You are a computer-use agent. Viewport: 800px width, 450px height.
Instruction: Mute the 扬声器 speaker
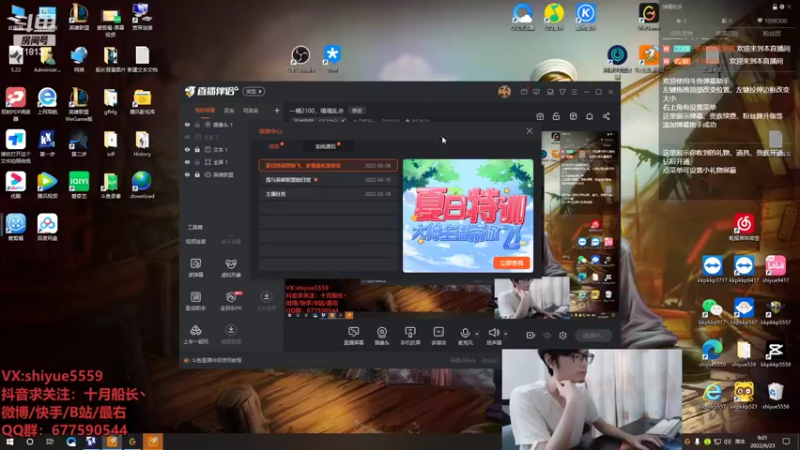click(x=493, y=336)
